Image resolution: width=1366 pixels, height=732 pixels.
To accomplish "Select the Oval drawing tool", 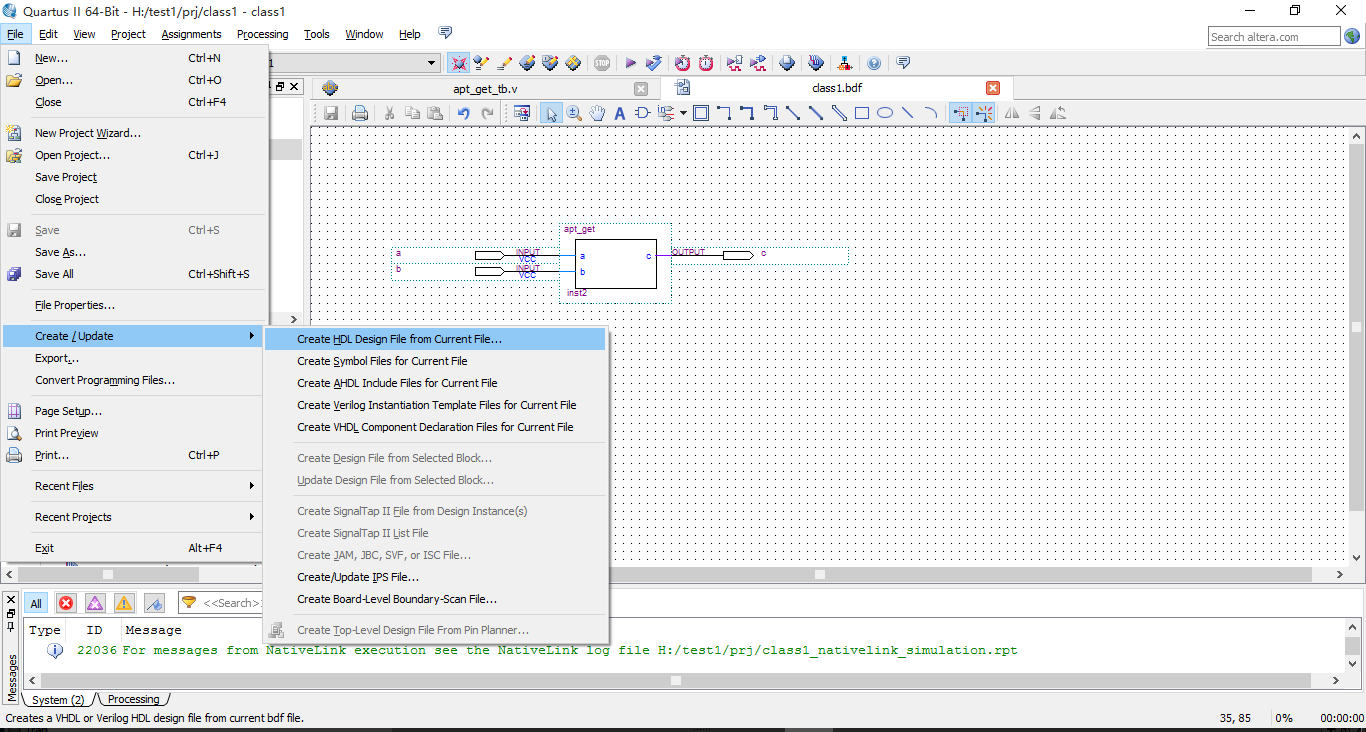I will tap(885, 113).
